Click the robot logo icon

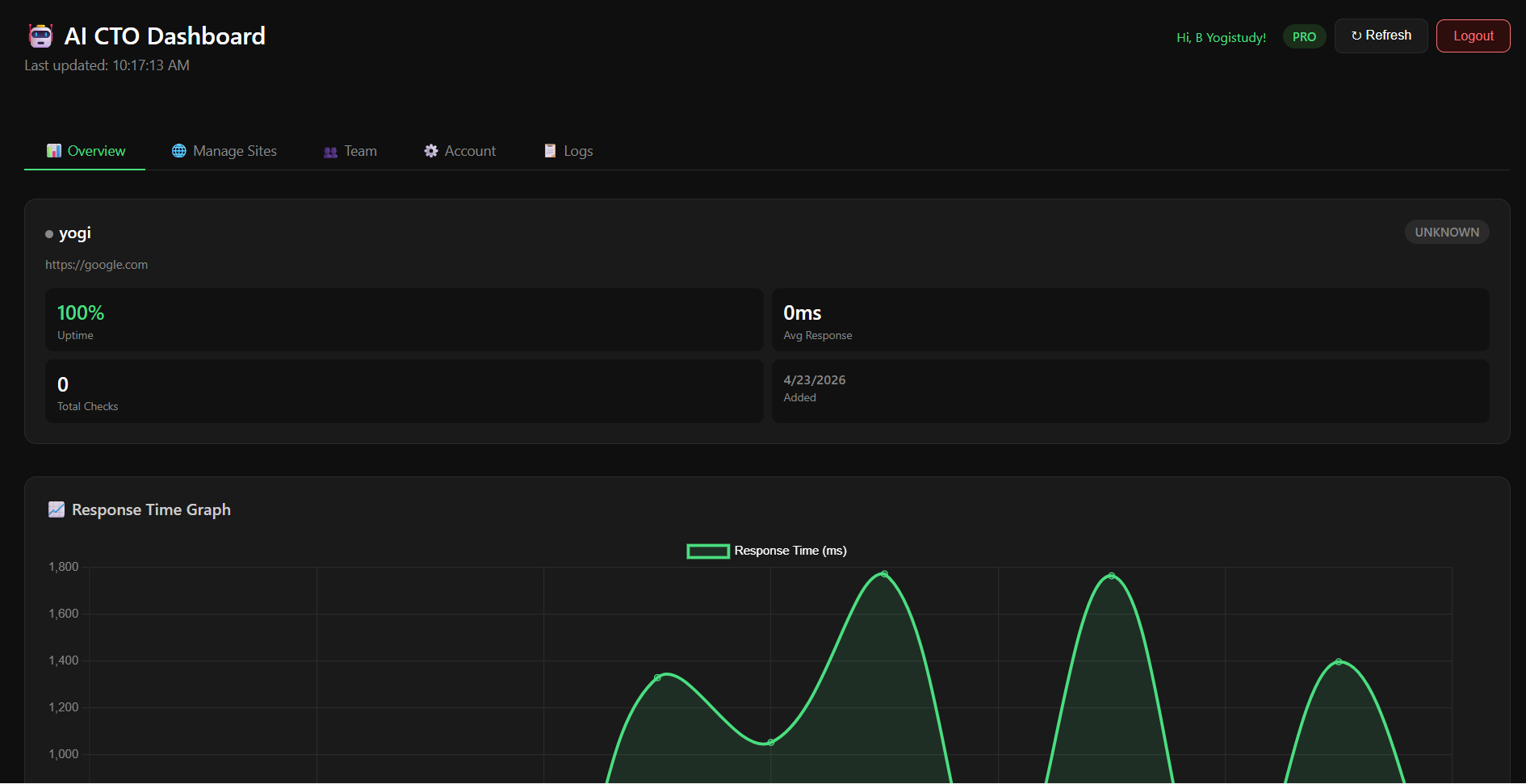[x=40, y=36]
